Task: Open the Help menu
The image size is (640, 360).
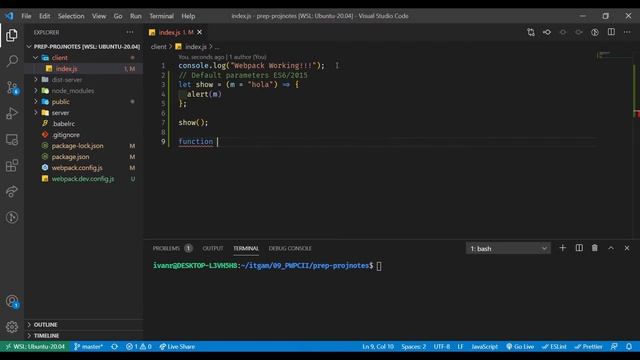Action: pyautogui.click(x=188, y=16)
